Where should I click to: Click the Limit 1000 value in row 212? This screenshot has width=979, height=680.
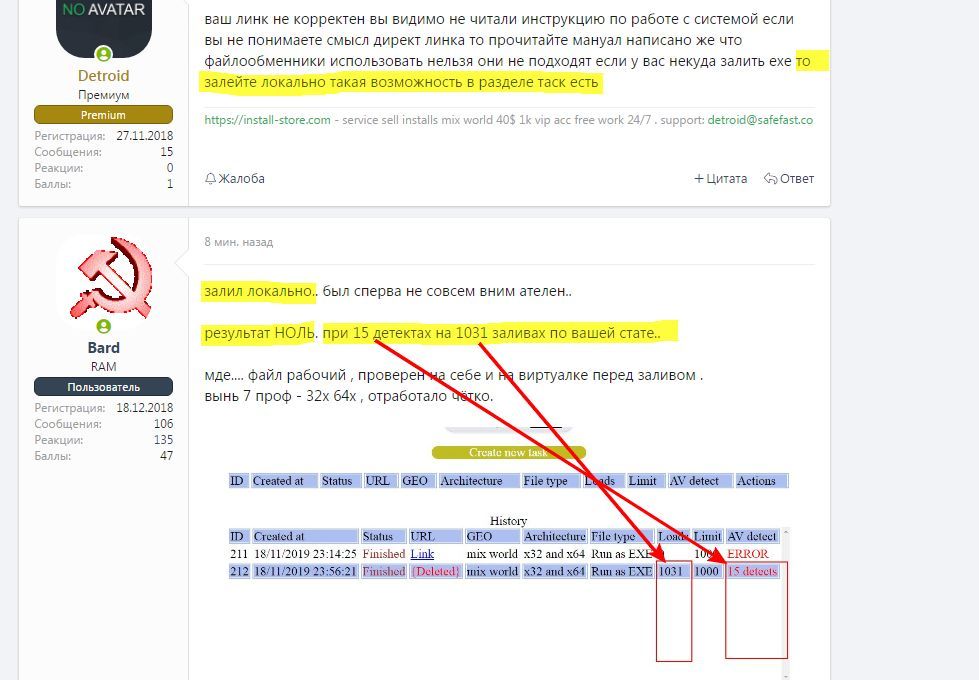coord(707,571)
